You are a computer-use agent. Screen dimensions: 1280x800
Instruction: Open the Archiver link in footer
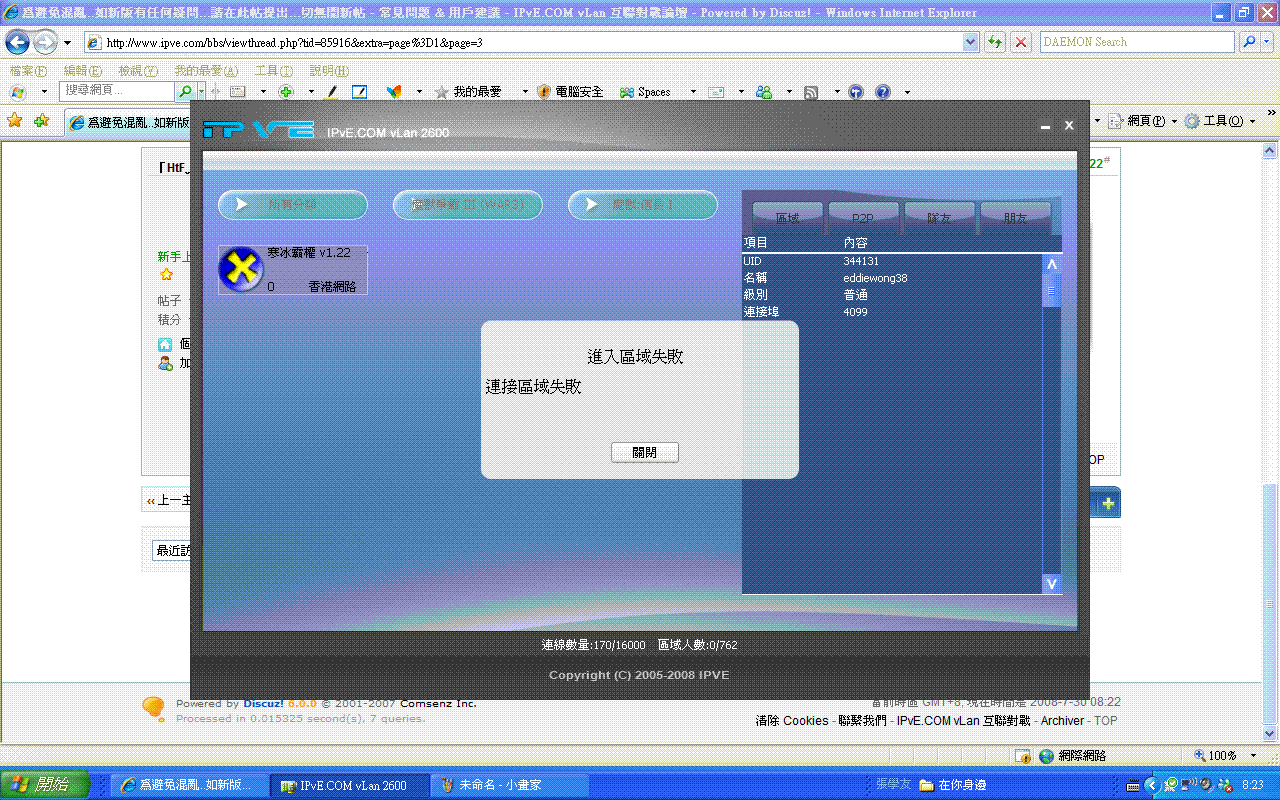tap(1062, 721)
